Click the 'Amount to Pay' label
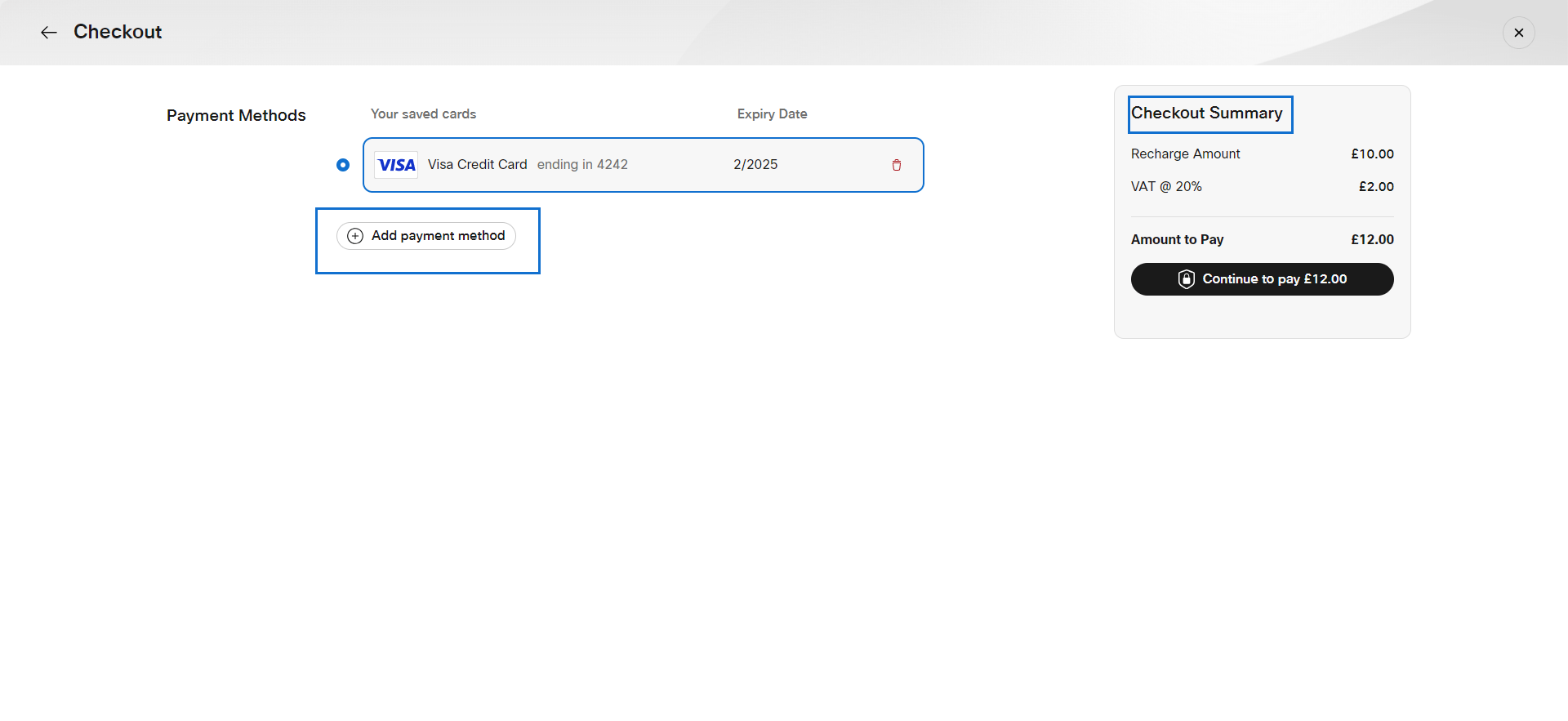Image resolution: width=1568 pixels, height=721 pixels. pos(1178,239)
